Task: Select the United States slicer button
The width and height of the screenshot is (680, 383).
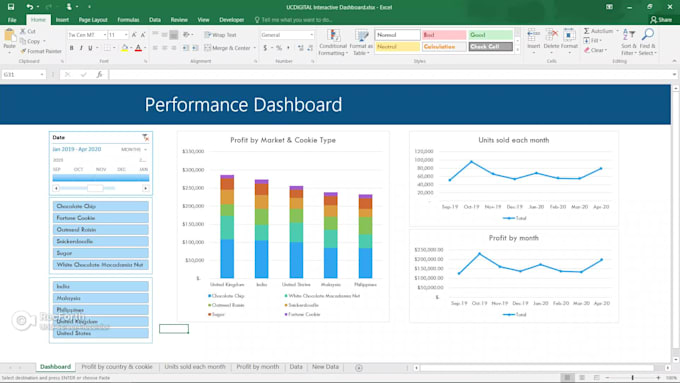Action: [x=101, y=334]
